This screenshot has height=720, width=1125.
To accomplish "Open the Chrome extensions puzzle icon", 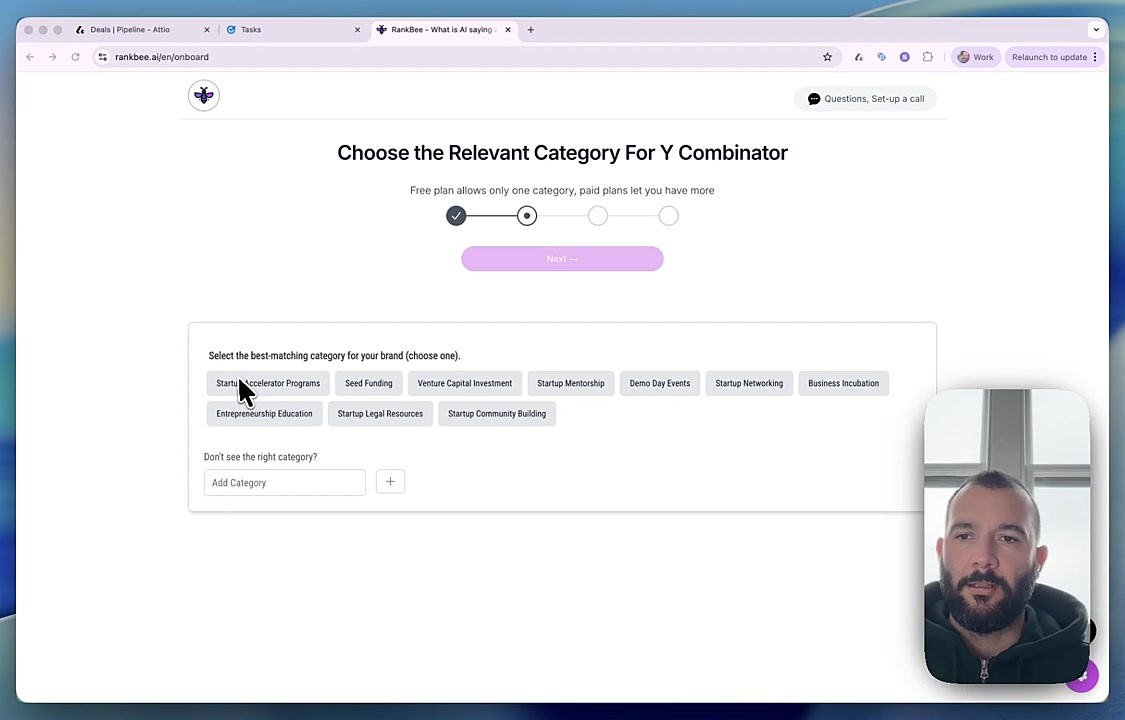I will click(928, 57).
